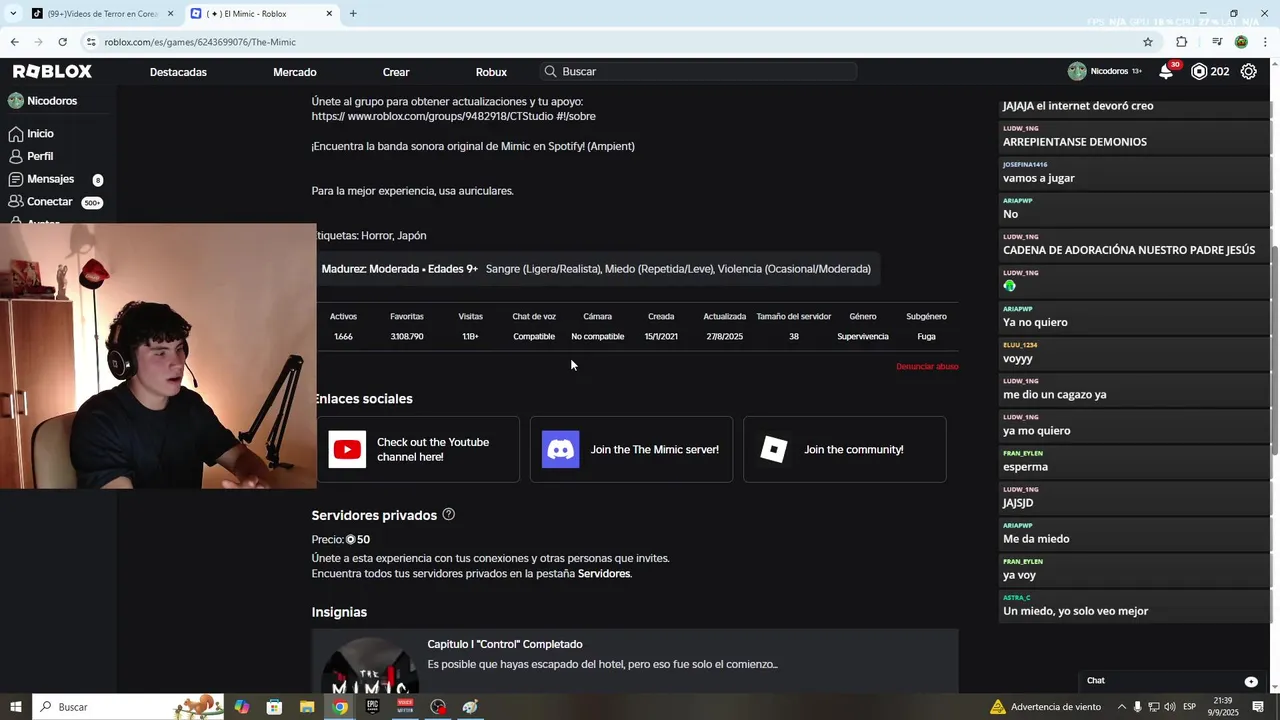Close the El Mimic - Roblox tab
The height and width of the screenshot is (720, 1280).
329,14
